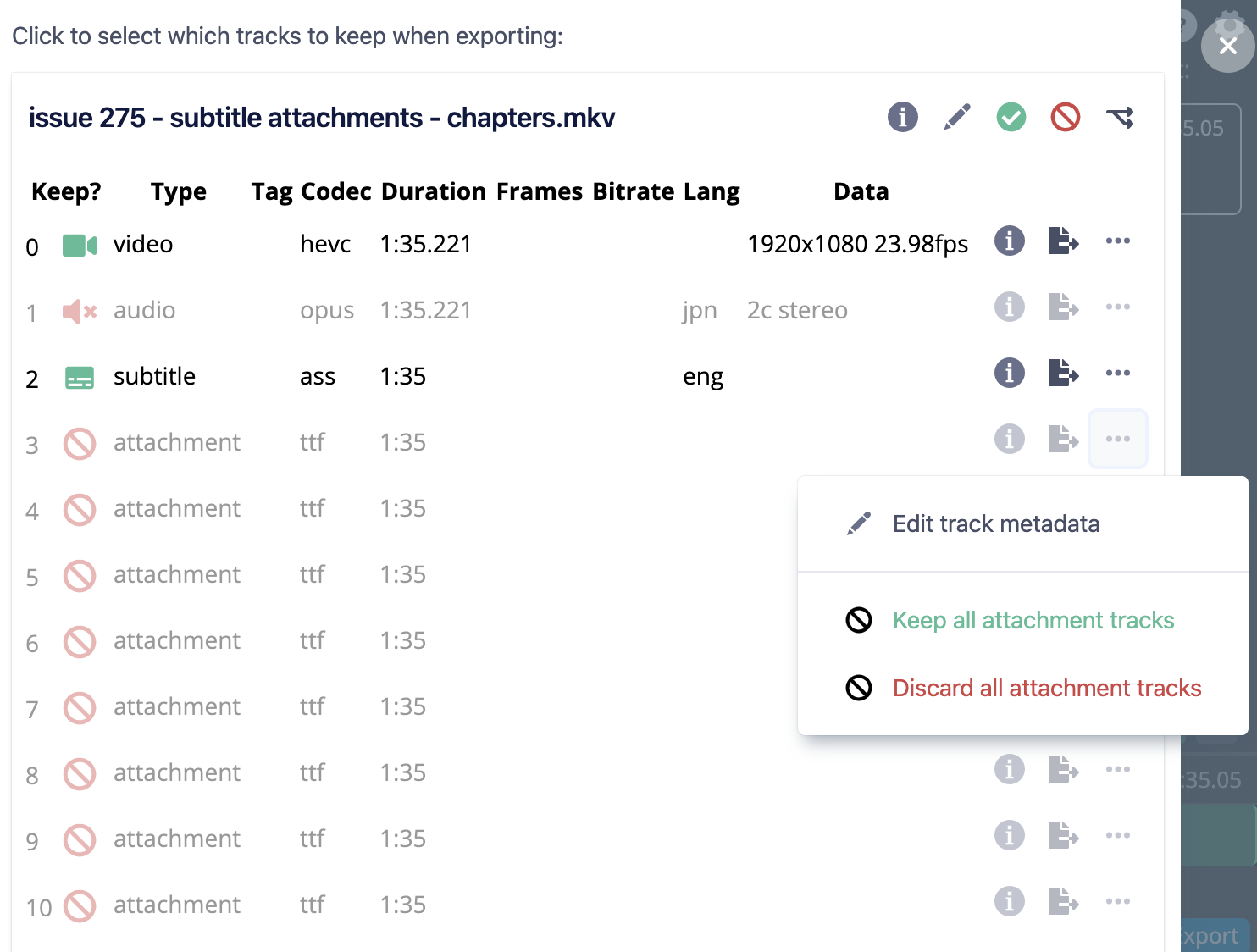Enable keeping attachment track 3
The image size is (1257, 952).
[x=80, y=444]
